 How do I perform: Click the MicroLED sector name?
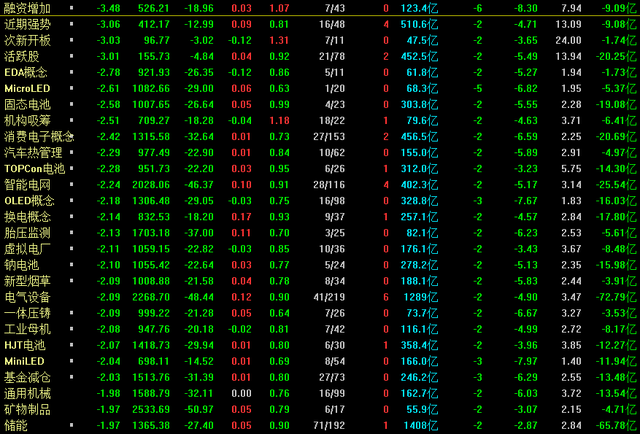click(x=27, y=88)
